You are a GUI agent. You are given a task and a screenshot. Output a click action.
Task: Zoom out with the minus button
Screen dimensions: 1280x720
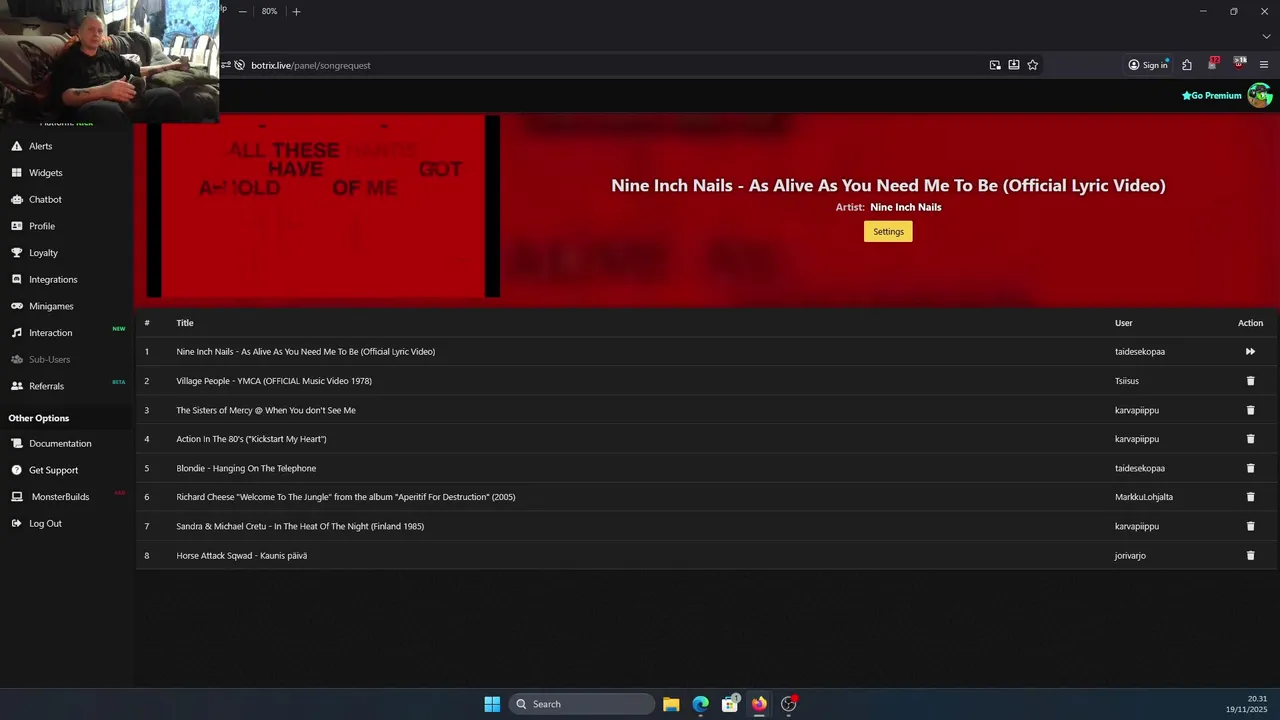click(x=242, y=11)
